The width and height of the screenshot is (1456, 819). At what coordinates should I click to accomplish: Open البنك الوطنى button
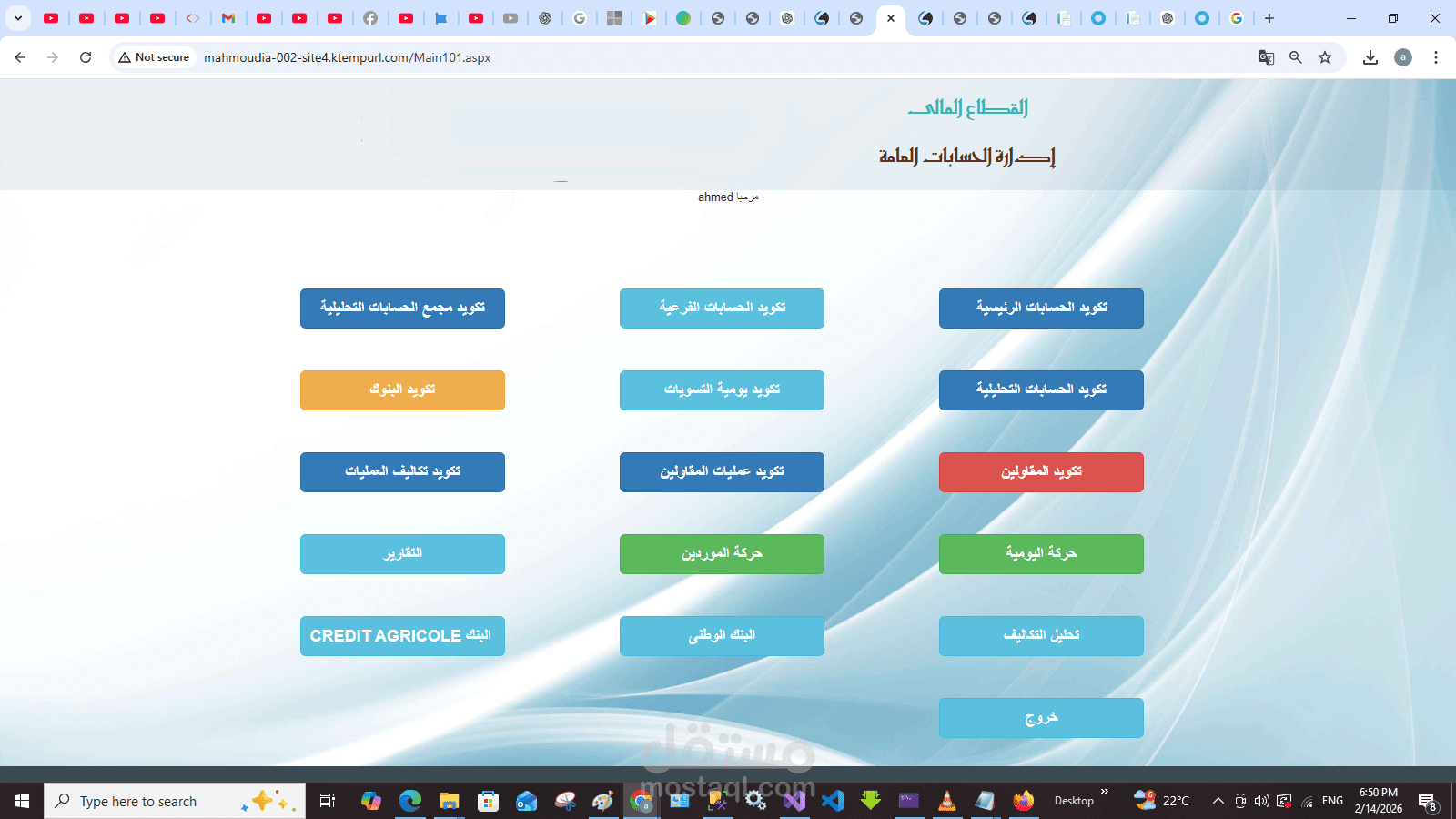(x=722, y=636)
